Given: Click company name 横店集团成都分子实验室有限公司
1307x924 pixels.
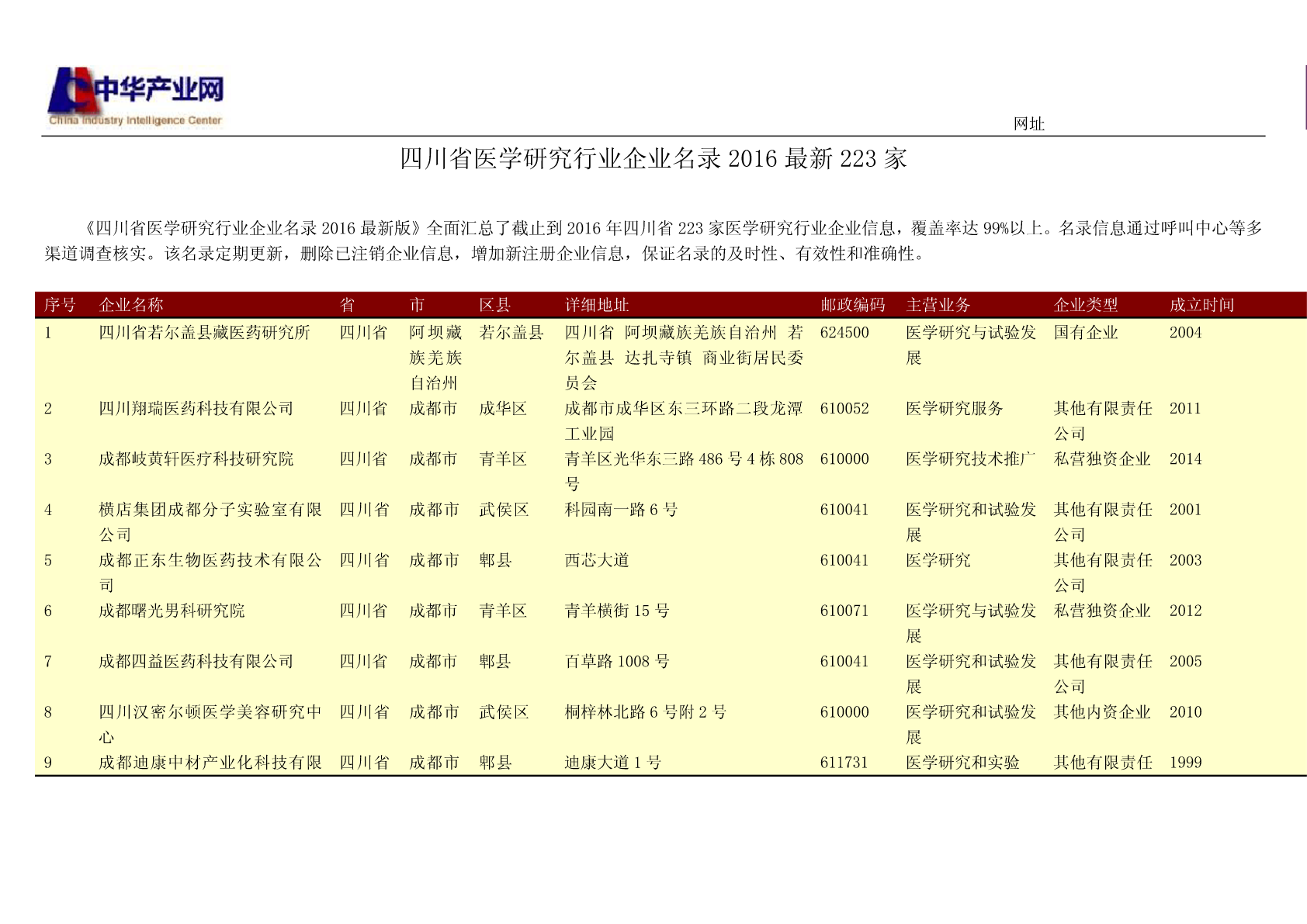Looking at the screenshot, I should pyautogui.click(x=210, y=522).
